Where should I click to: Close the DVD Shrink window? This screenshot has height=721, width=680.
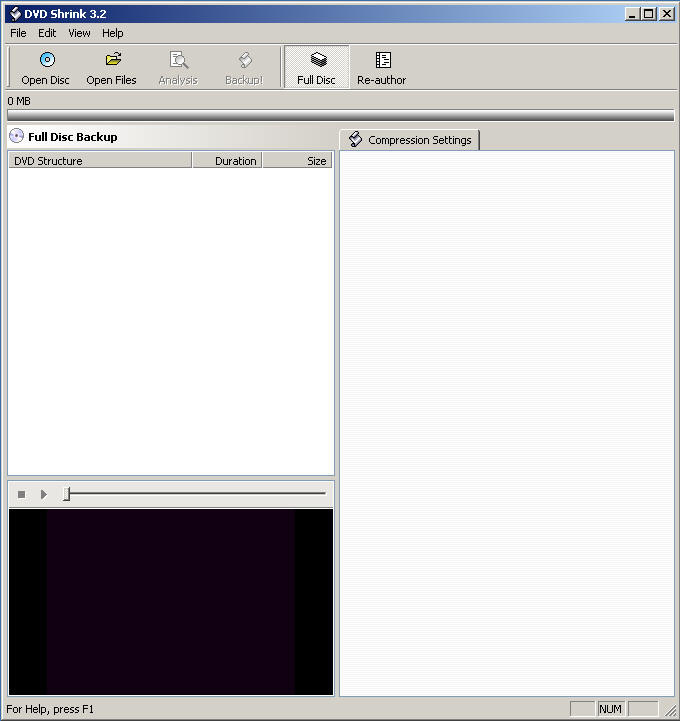click(x=667, y=14)
